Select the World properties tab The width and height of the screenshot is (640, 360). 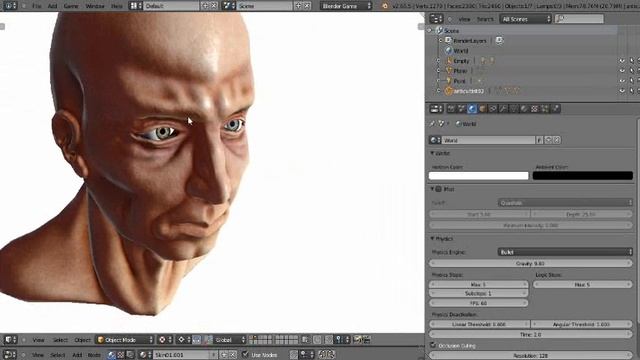tap(472, 109)
